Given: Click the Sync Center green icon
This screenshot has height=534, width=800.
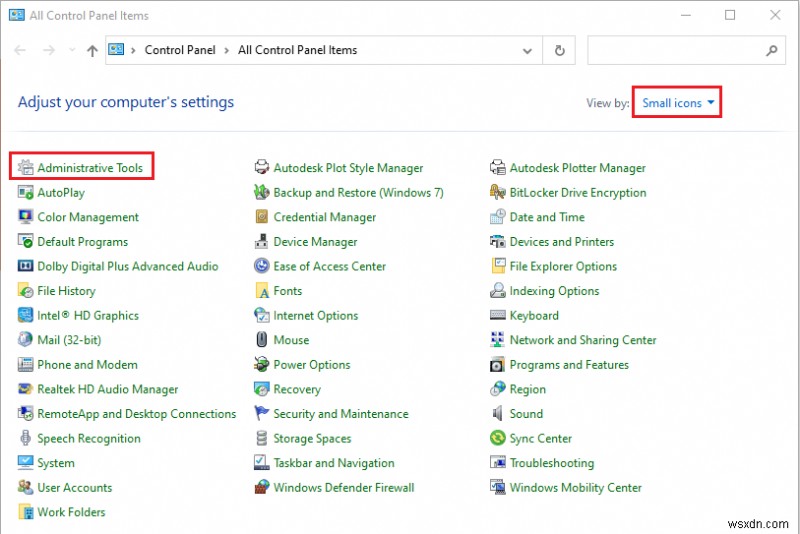Looking at the screenshot, I should pos(498,439).
